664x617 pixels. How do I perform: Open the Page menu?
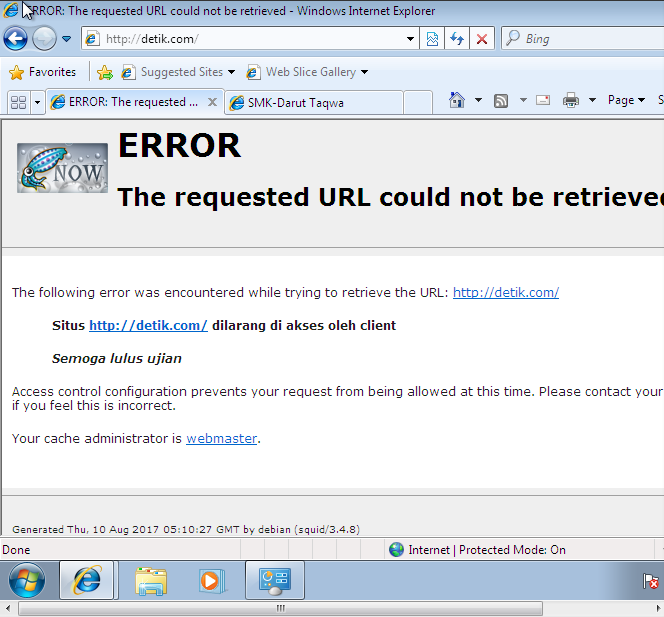(x=626, y=100)
